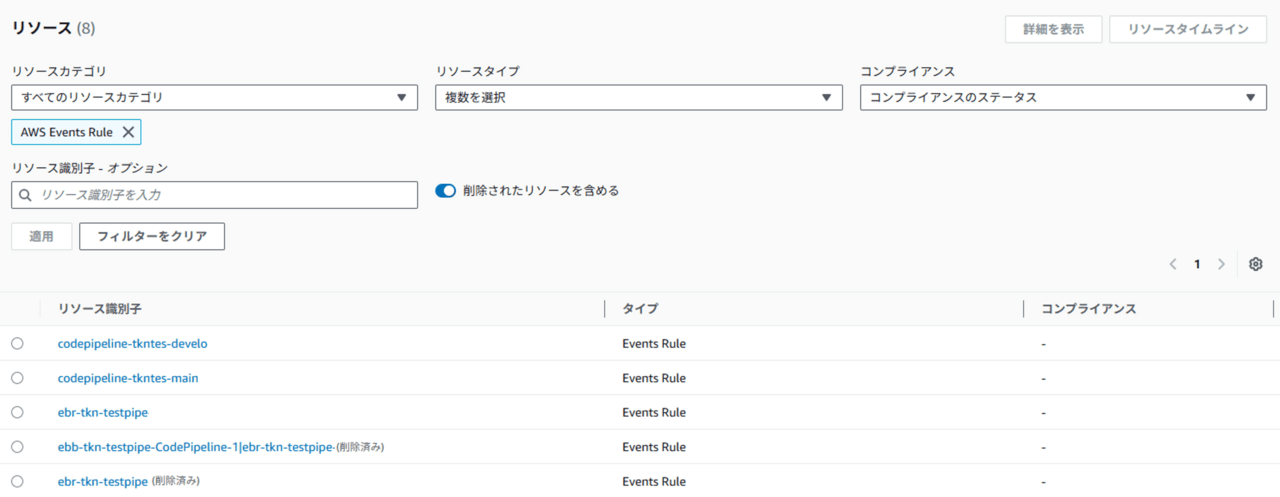
Task: Select radio for deleted ebr-tkn-testpipe row
Action: tap(17, 481)
